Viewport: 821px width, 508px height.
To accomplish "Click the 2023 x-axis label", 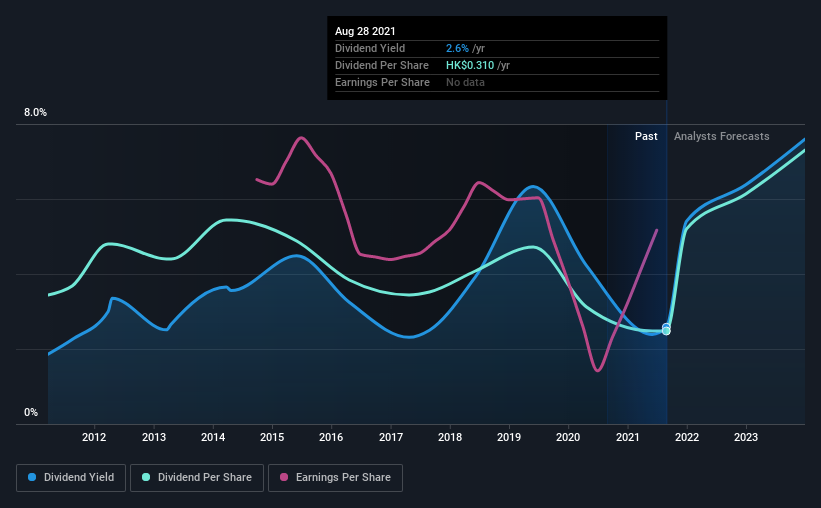I will click(x=746, y=437).
